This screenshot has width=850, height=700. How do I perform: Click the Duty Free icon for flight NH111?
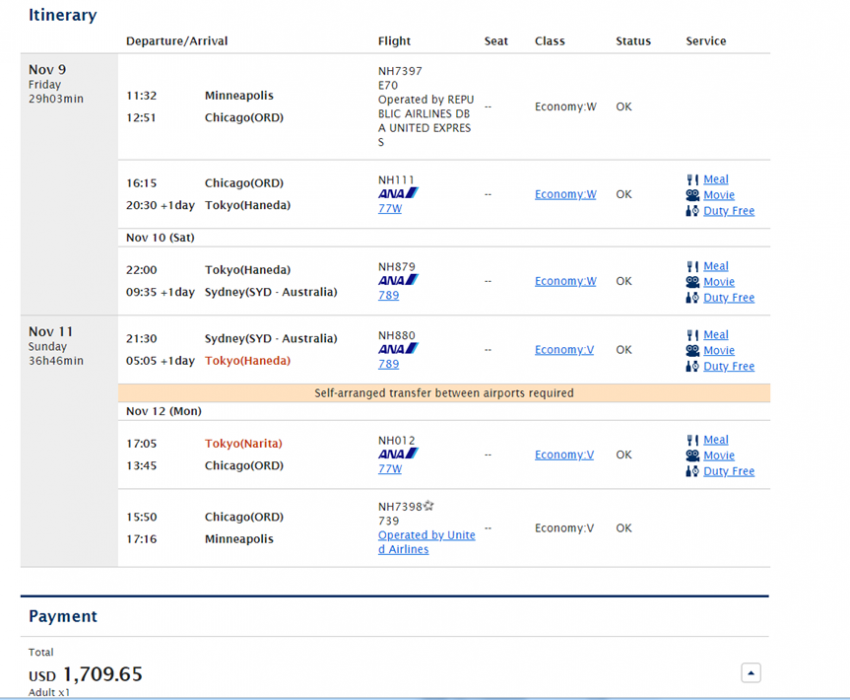click(692, 212)
